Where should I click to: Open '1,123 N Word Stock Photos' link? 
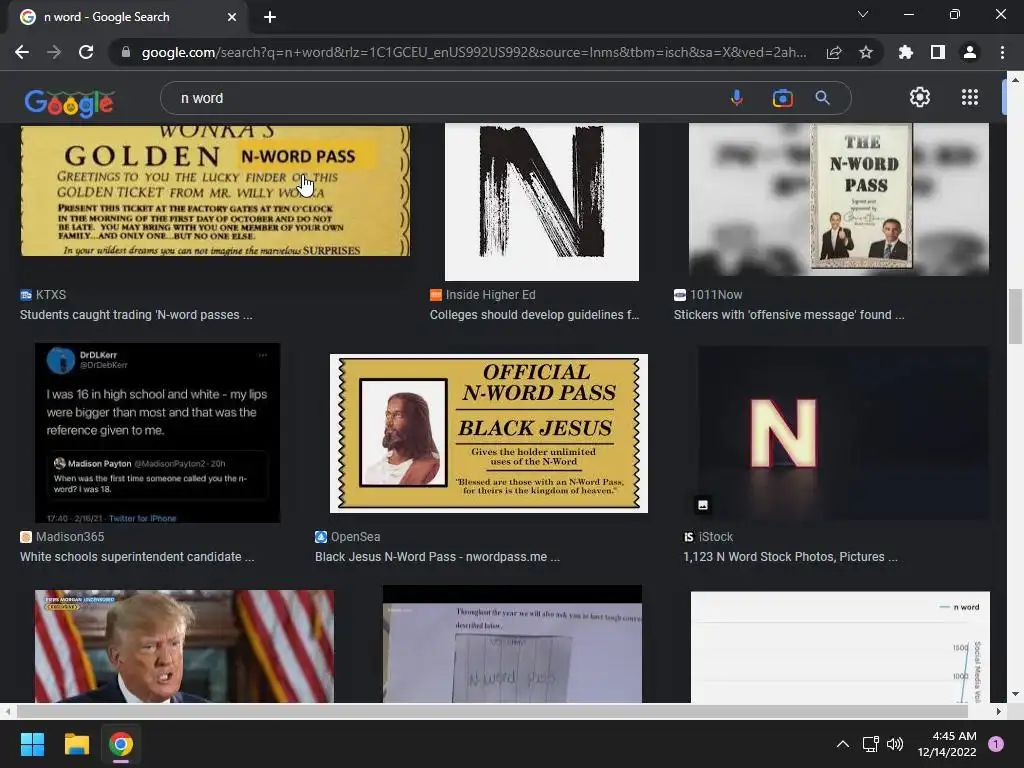[x=790, y=557]
